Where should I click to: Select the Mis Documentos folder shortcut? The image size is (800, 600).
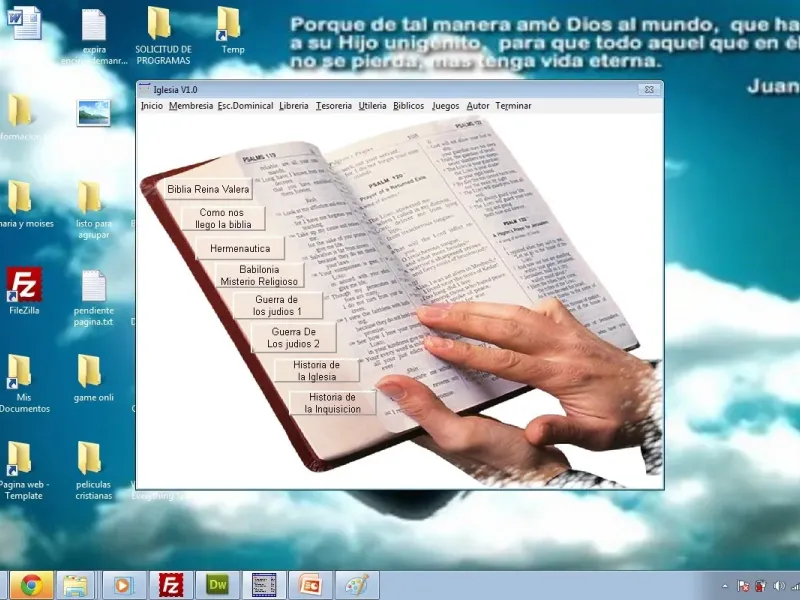point(23,384)
